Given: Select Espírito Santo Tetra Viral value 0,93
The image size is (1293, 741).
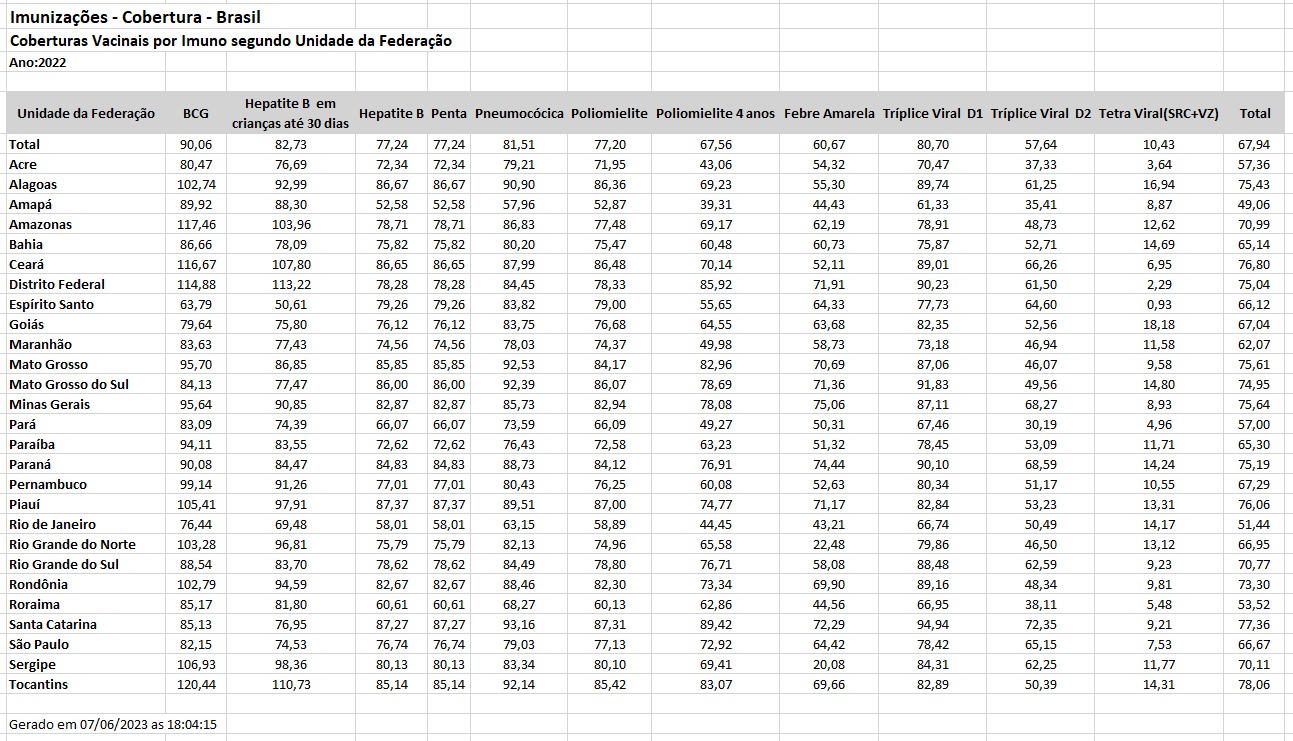Looking at the screenshot, I should [x=1159, y=304].
